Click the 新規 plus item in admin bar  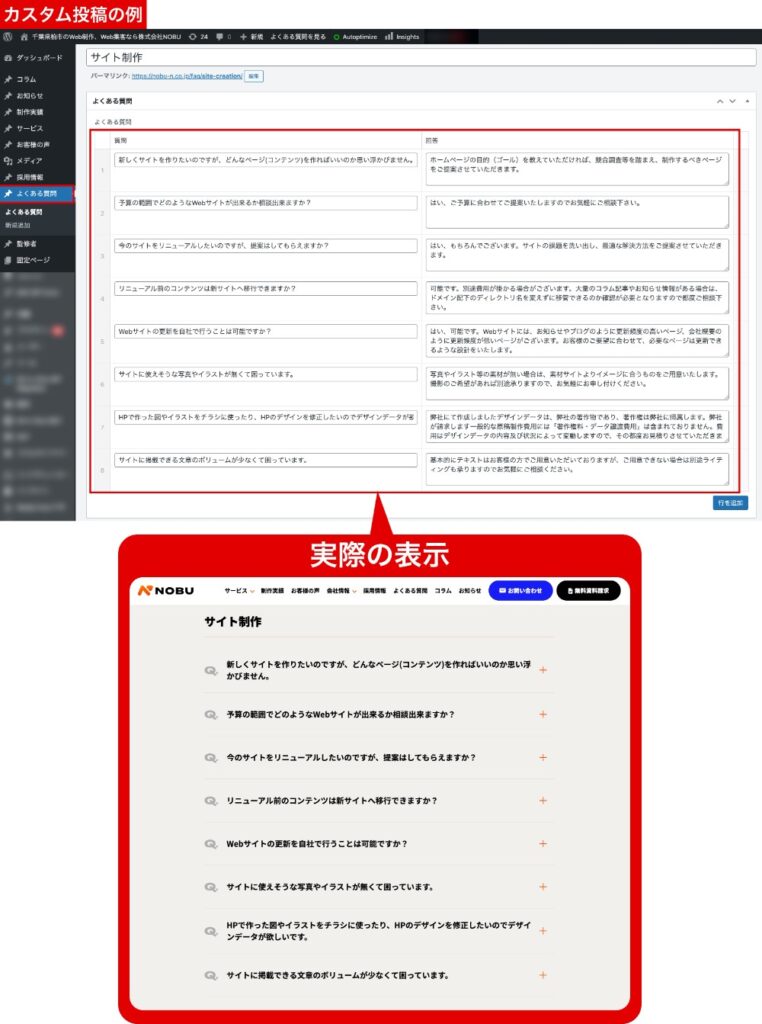(251, 37)
